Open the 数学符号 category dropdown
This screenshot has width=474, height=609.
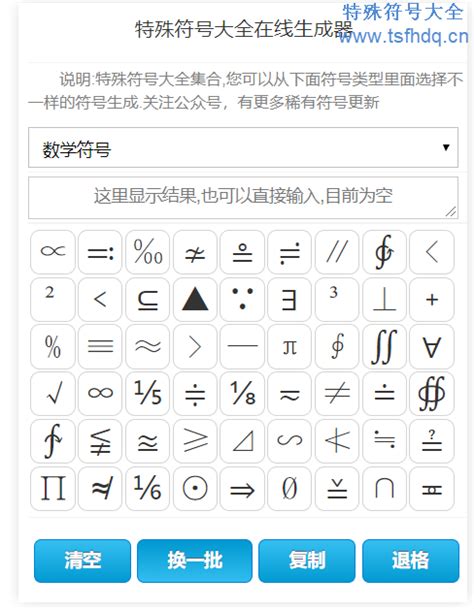[243, 148]
